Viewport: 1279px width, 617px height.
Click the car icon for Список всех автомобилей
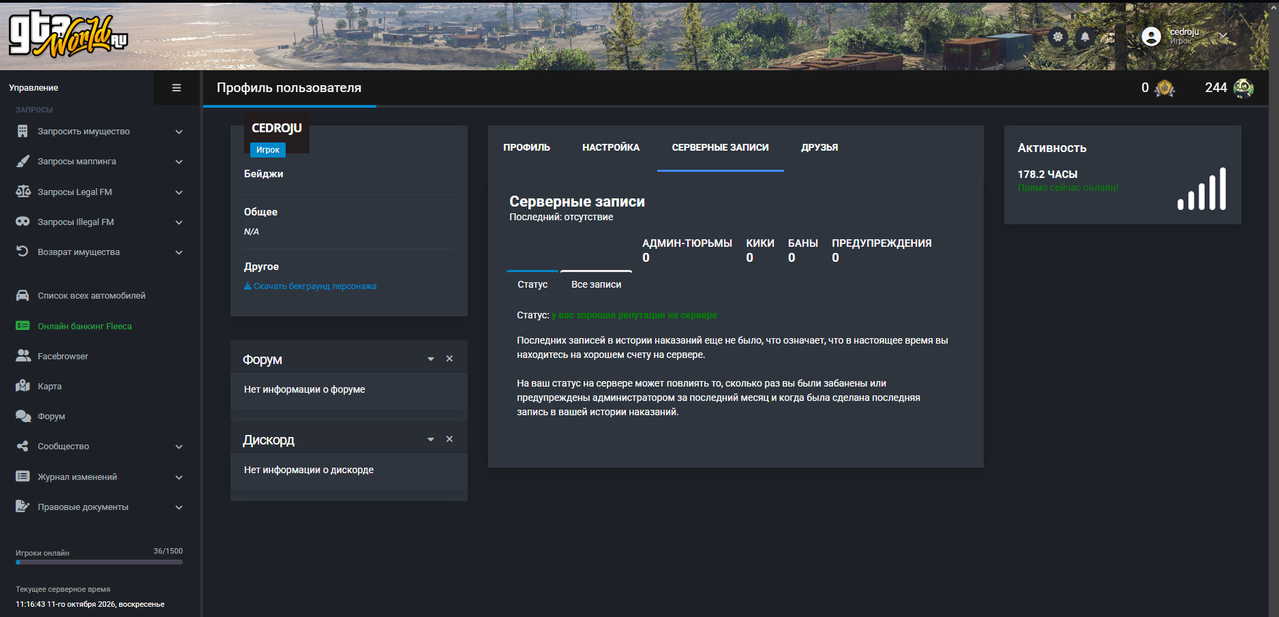(22, 296)
